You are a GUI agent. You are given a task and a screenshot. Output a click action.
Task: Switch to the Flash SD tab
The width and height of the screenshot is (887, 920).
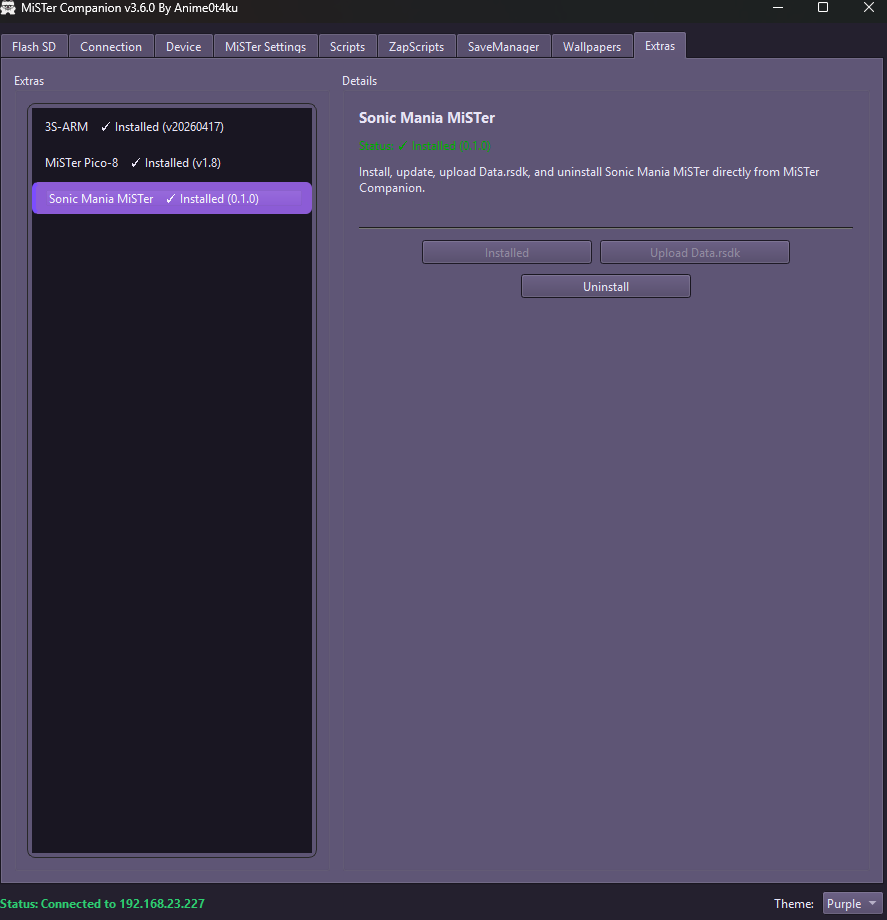34,46
